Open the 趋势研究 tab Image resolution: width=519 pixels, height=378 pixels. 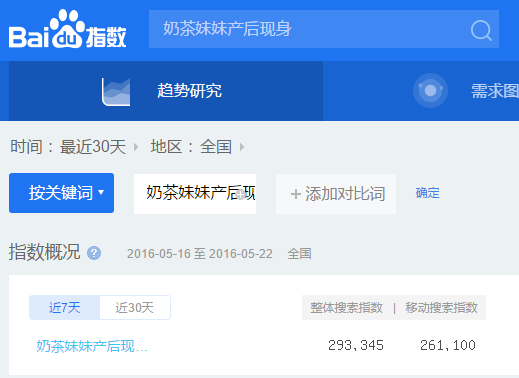166,91
